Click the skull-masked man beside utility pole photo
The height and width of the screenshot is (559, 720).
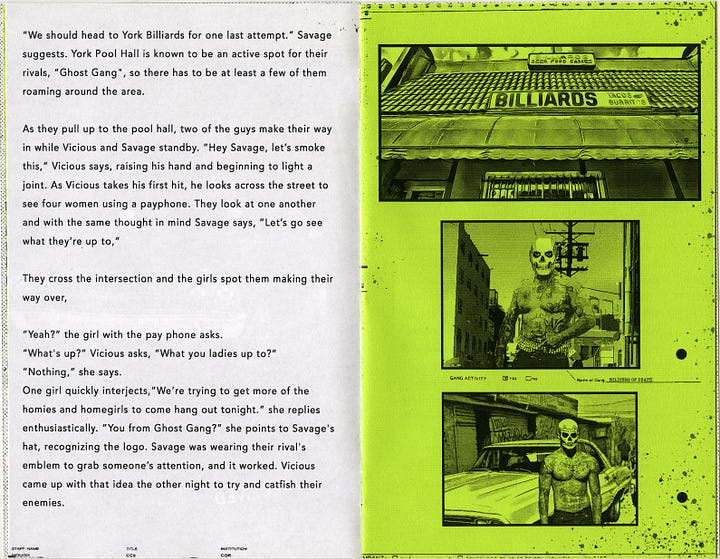540,295
